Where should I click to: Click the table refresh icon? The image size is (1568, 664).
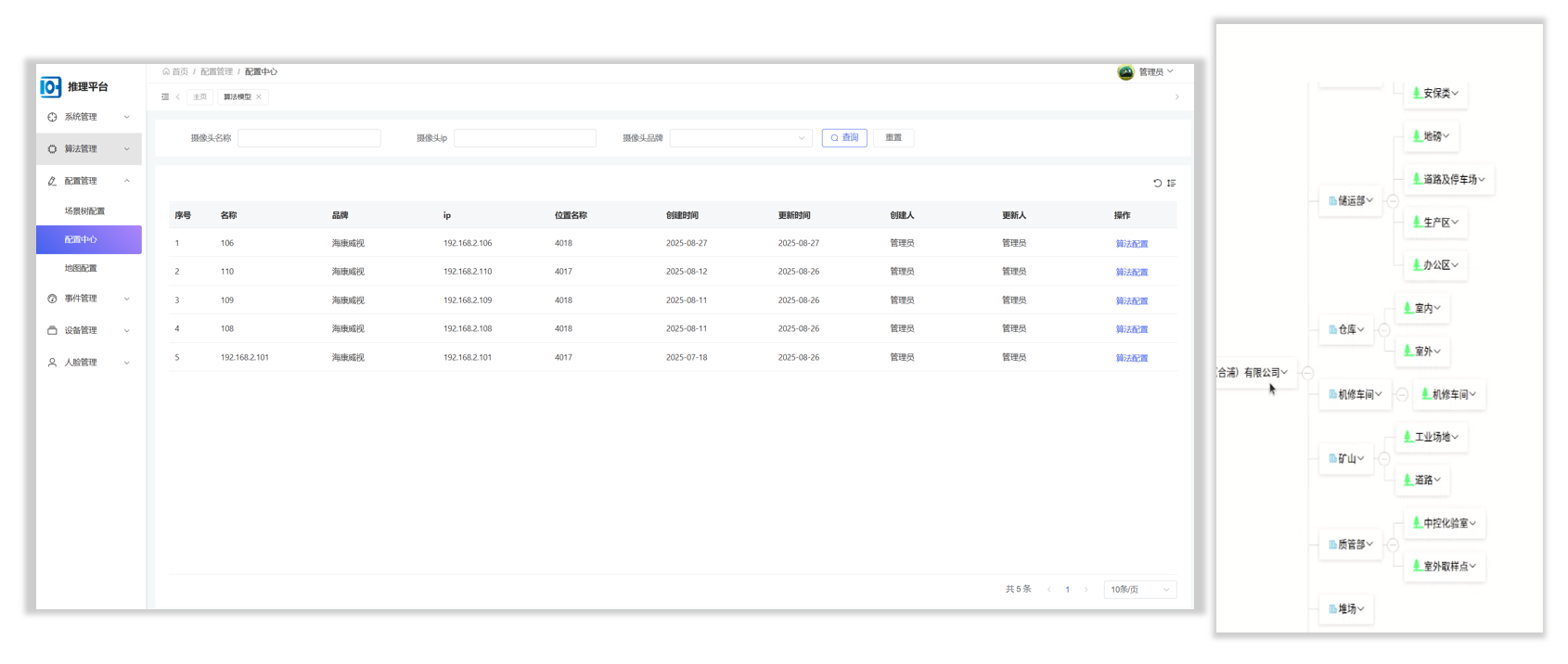pos(1157,184)
